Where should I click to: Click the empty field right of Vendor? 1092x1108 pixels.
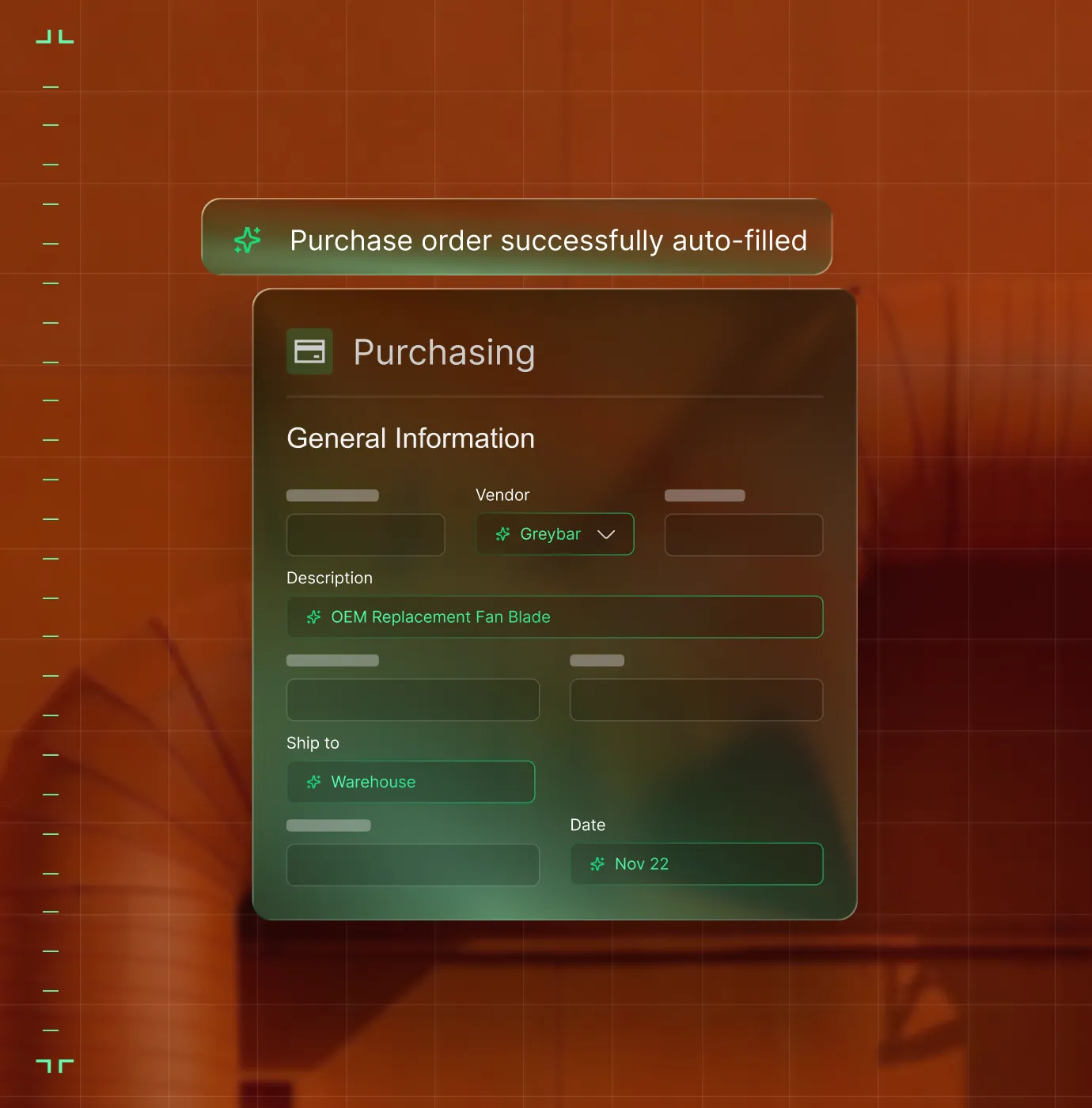click(744, 535)
